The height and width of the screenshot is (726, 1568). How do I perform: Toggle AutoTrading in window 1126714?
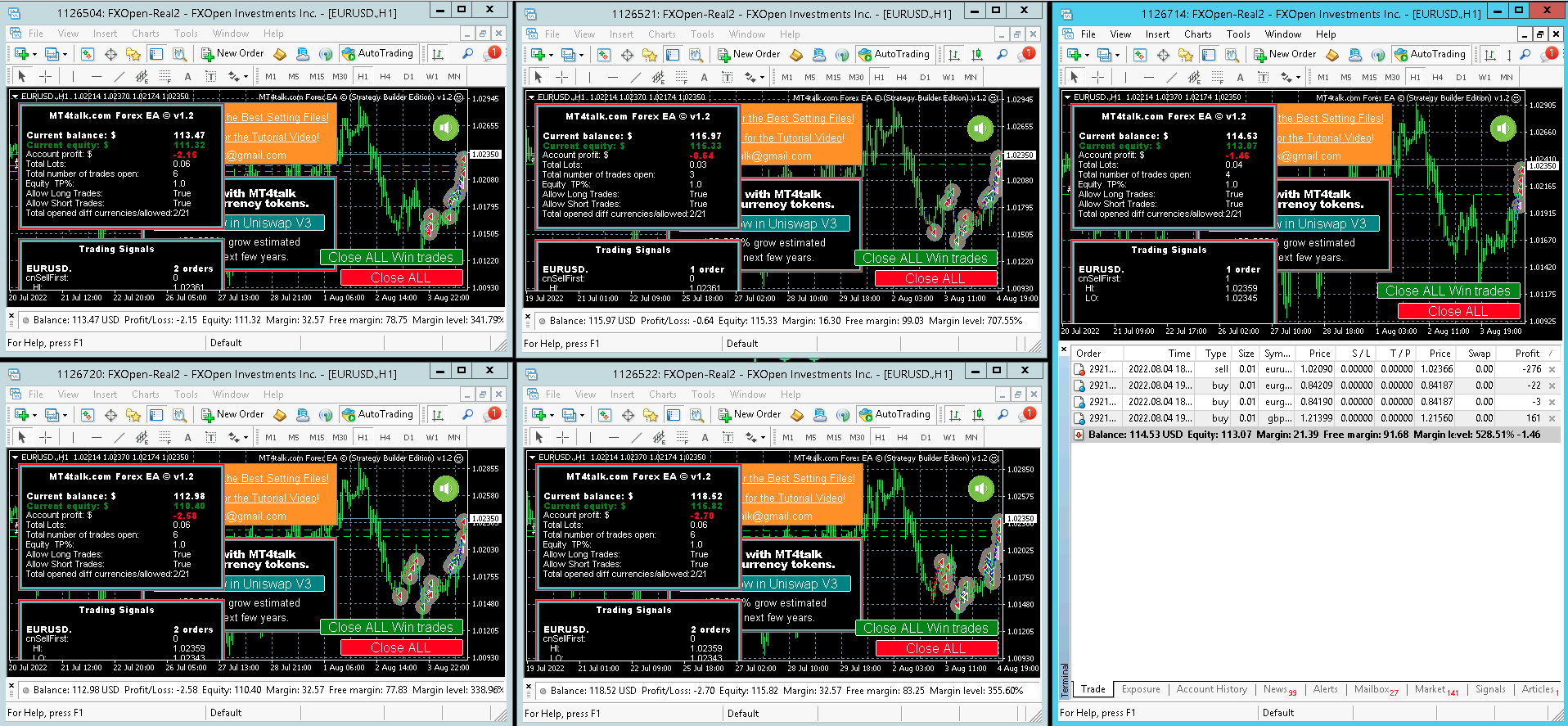tap(1431, 54)
